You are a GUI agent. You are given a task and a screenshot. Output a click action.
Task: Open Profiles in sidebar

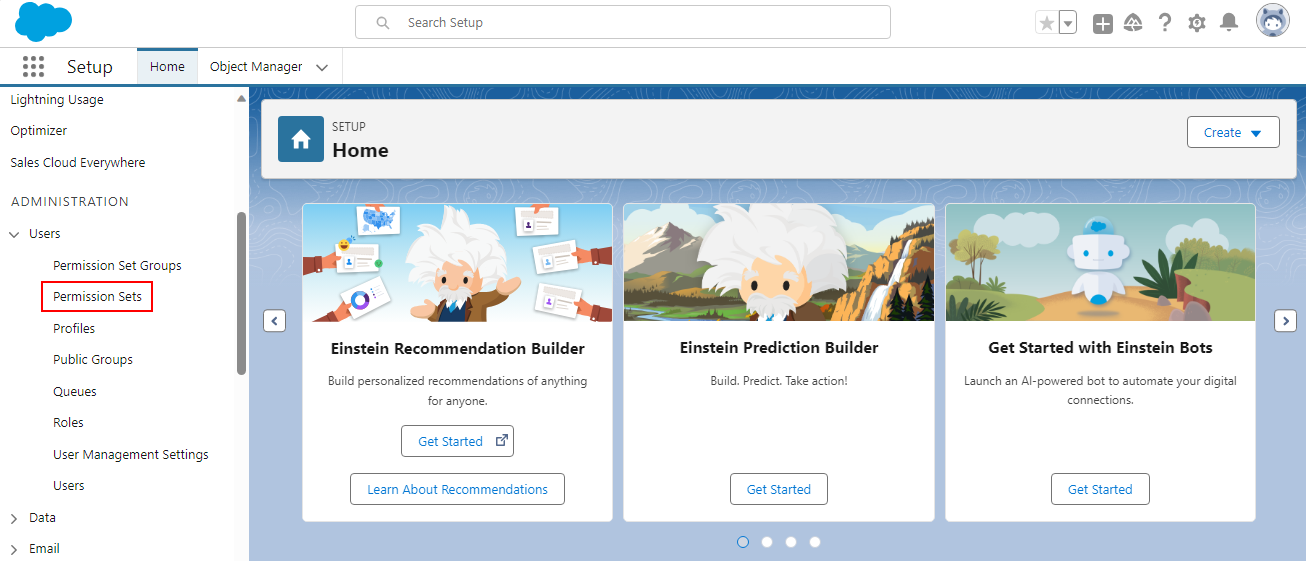(74, 328)
